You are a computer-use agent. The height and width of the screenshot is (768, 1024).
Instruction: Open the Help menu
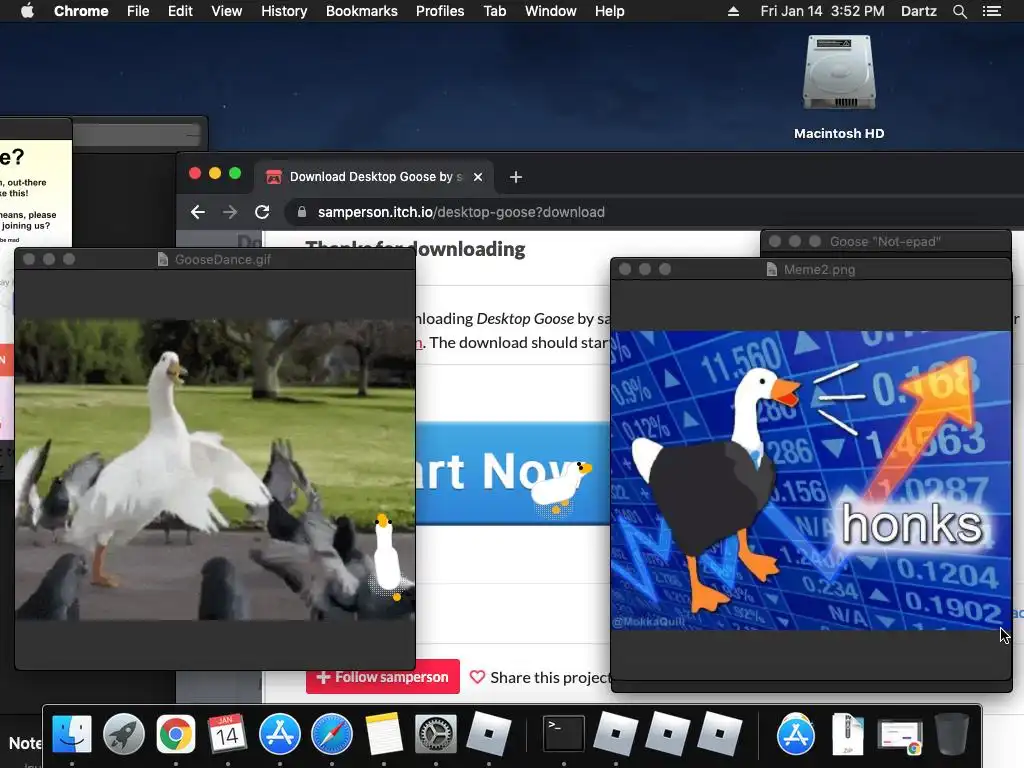pyautogui.click(x=609, y=11)
